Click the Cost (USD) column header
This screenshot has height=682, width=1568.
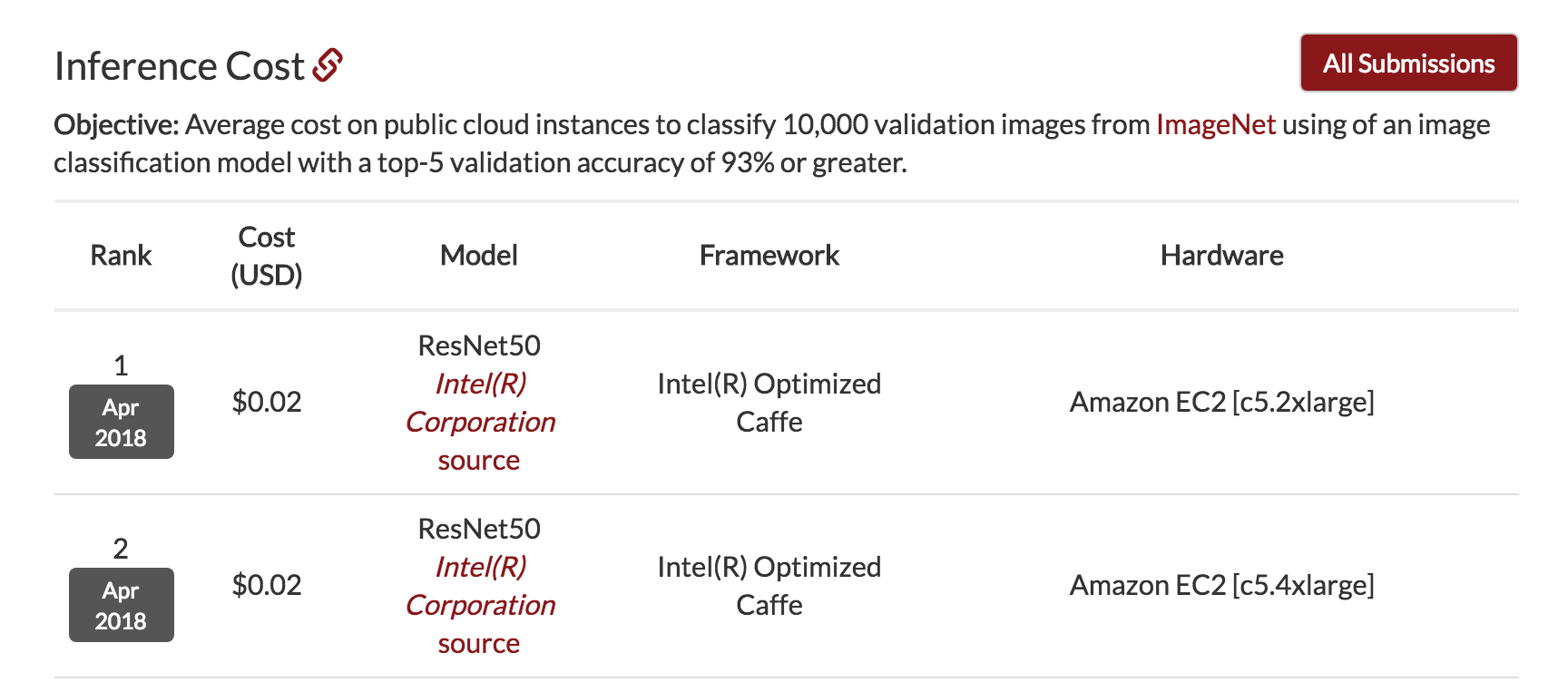pyautogui.click(x=267, y=256)
